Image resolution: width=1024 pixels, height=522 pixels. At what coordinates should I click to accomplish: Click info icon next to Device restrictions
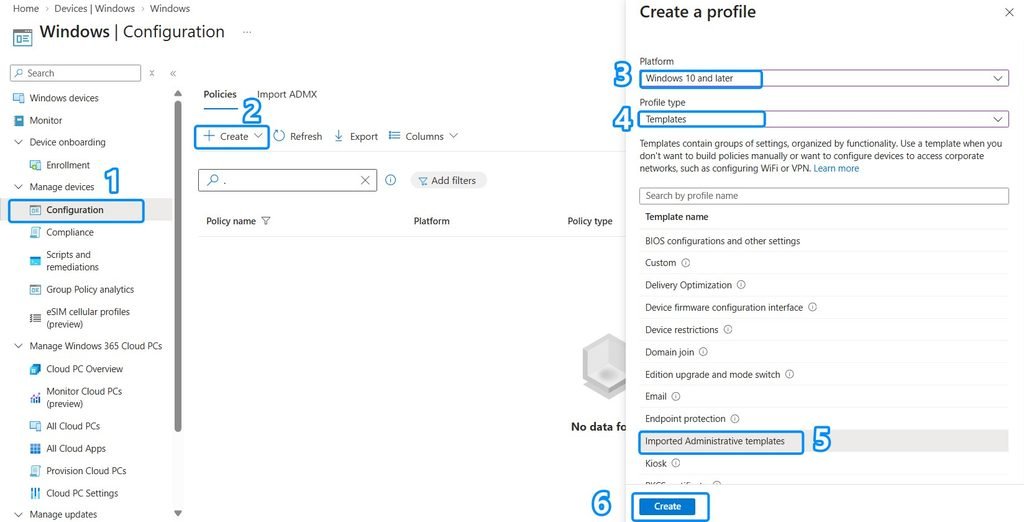[728, 329]
